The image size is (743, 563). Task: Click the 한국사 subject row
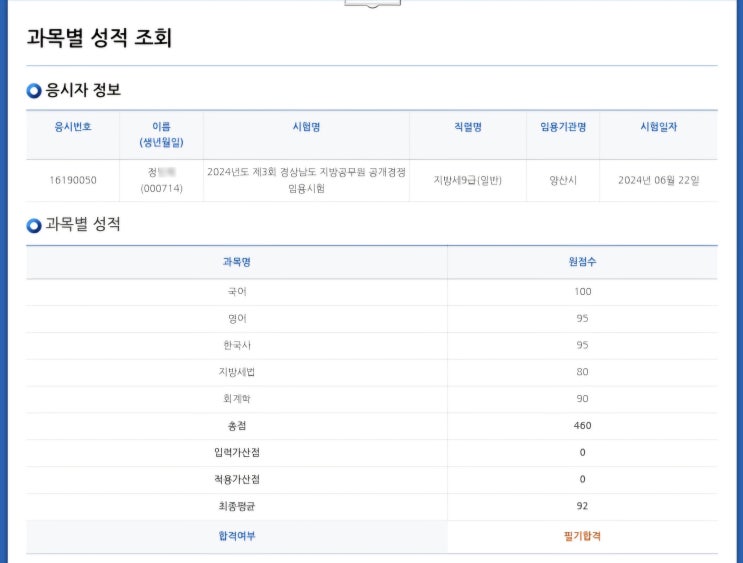(236, 345)
